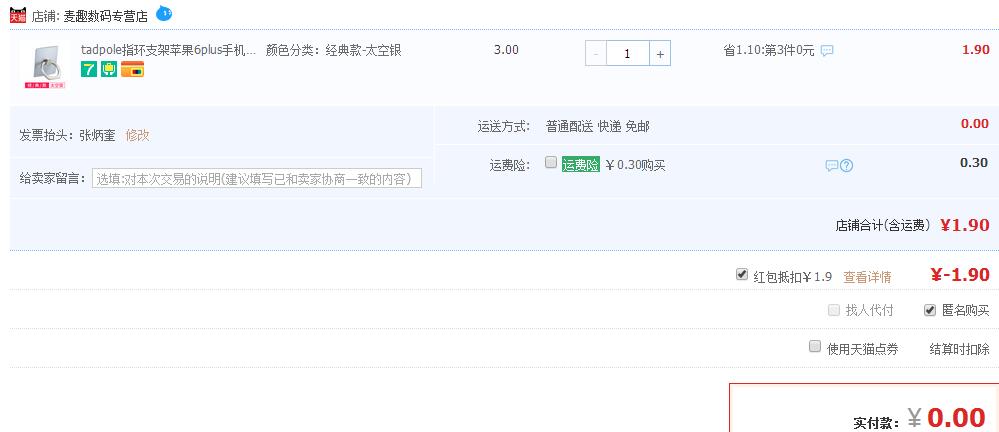Decrease quantity with the minus button
This screenshot has width=999, height=432.
click(596, 54)
